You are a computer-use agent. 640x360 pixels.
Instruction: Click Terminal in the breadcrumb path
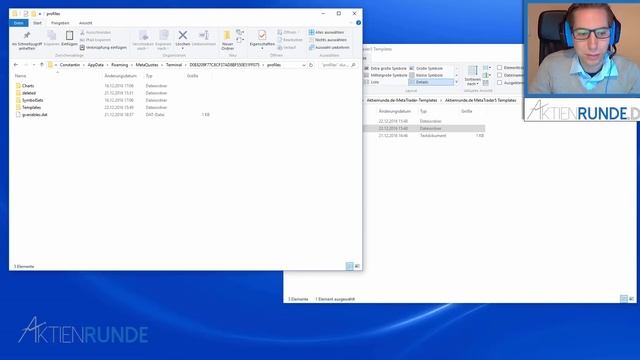pos(174,65)
